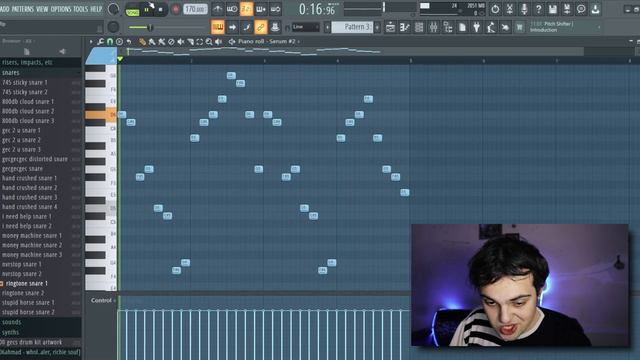Click the 170 tempo display
Image resolution: width=640 pixels, height=360 pixels.
coord(196,9)
